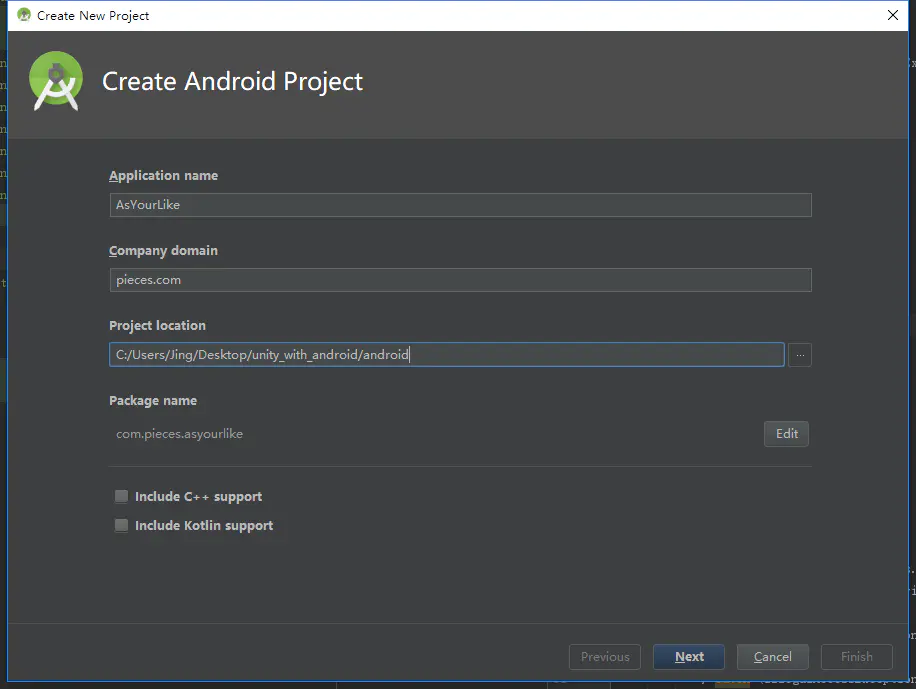The height and width of the screenshot is (689, 916).
Task: Click the com.pieces.asyourlike package name text
Action: 179,434
